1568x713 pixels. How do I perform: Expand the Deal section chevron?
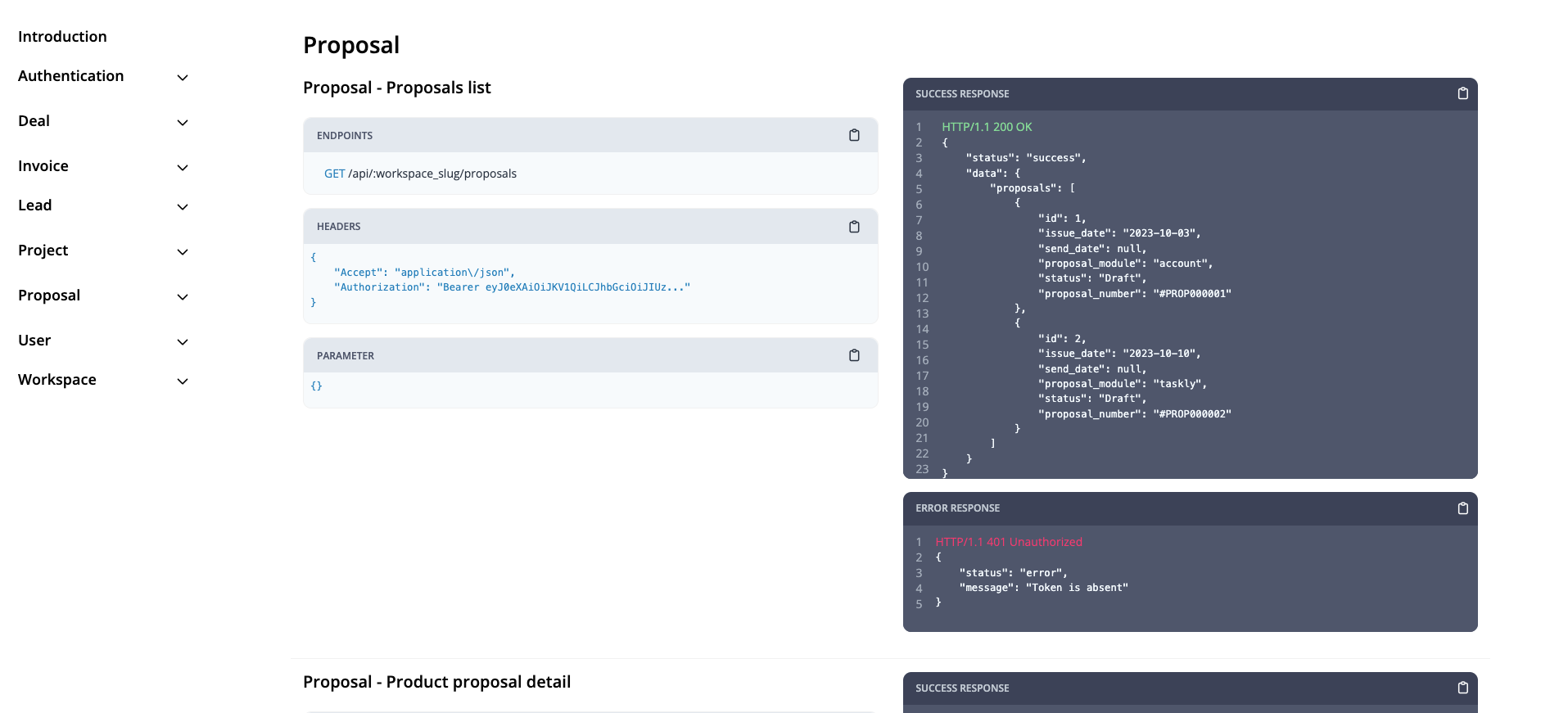[183, 123]
